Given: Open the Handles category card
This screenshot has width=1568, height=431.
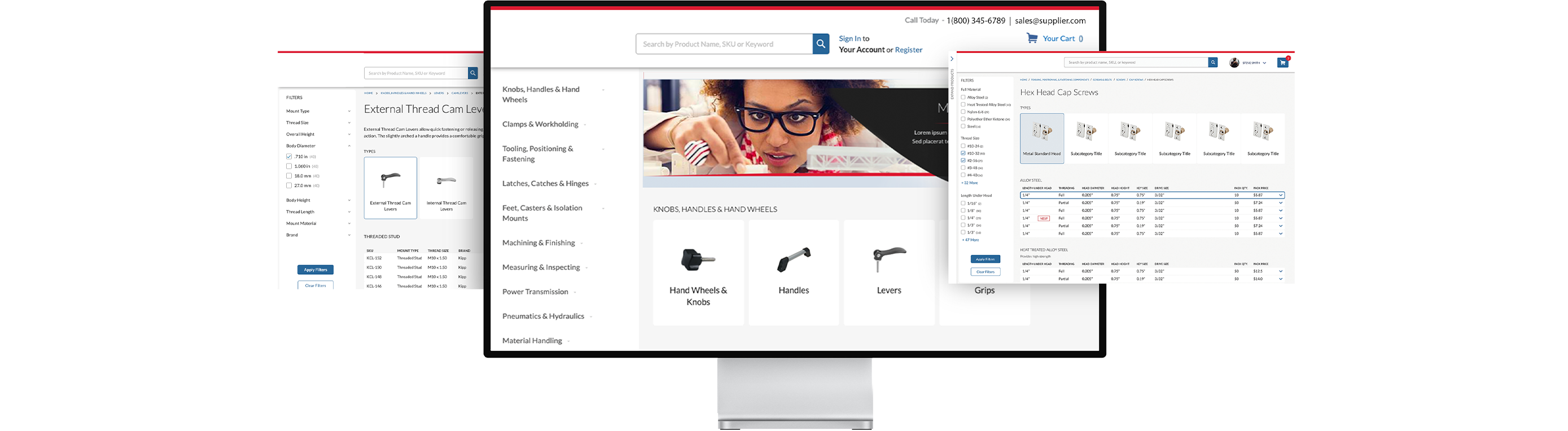Looking at the screenshot, I should click(794, 272).
